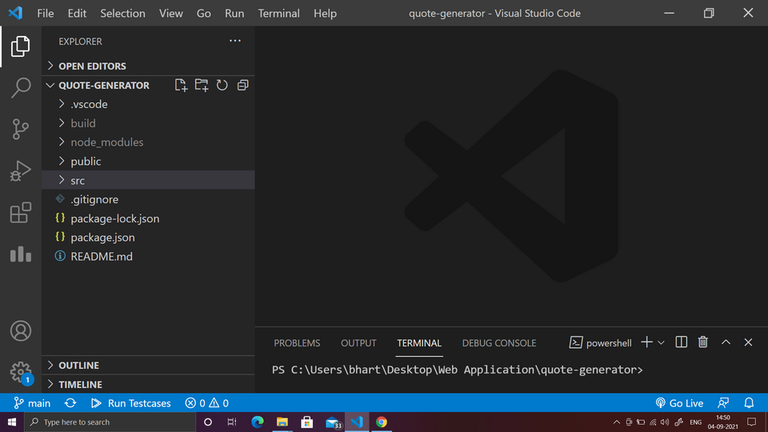Collapse all folders in Explorer
Viewport: 768px width, 432px height.
coord(242,85)
